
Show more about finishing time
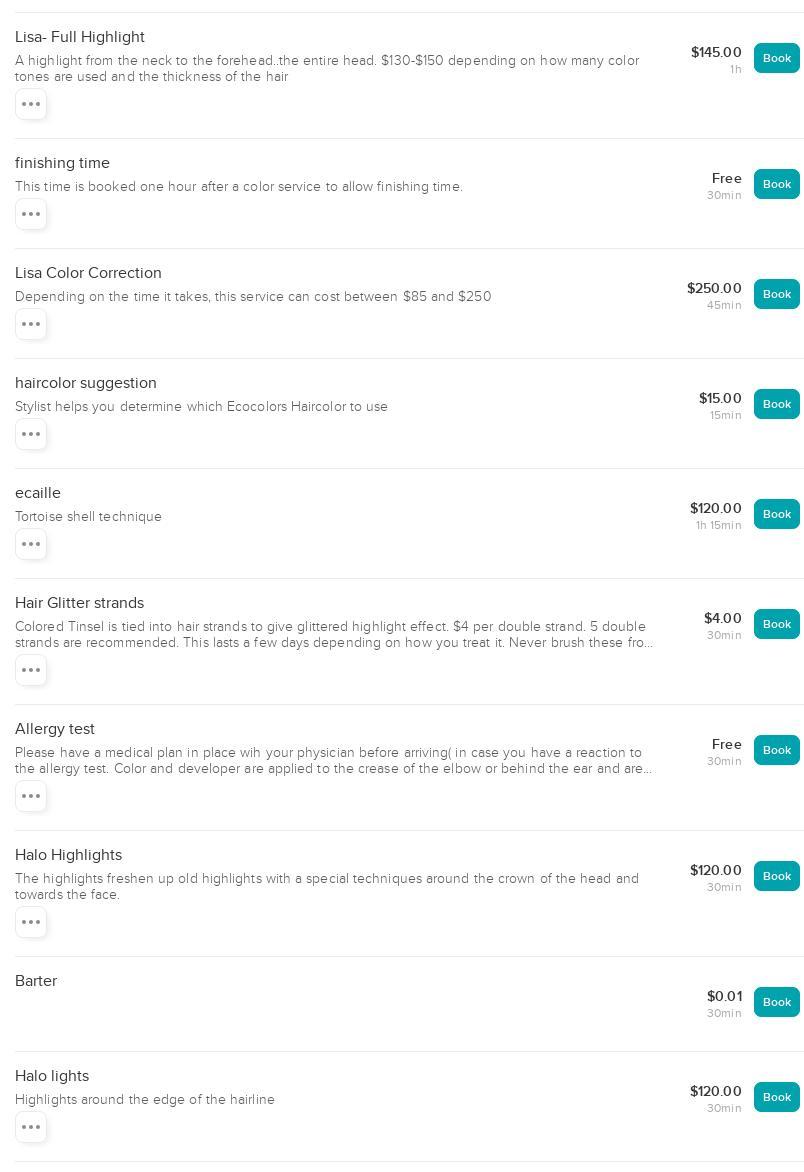[31, 214]
